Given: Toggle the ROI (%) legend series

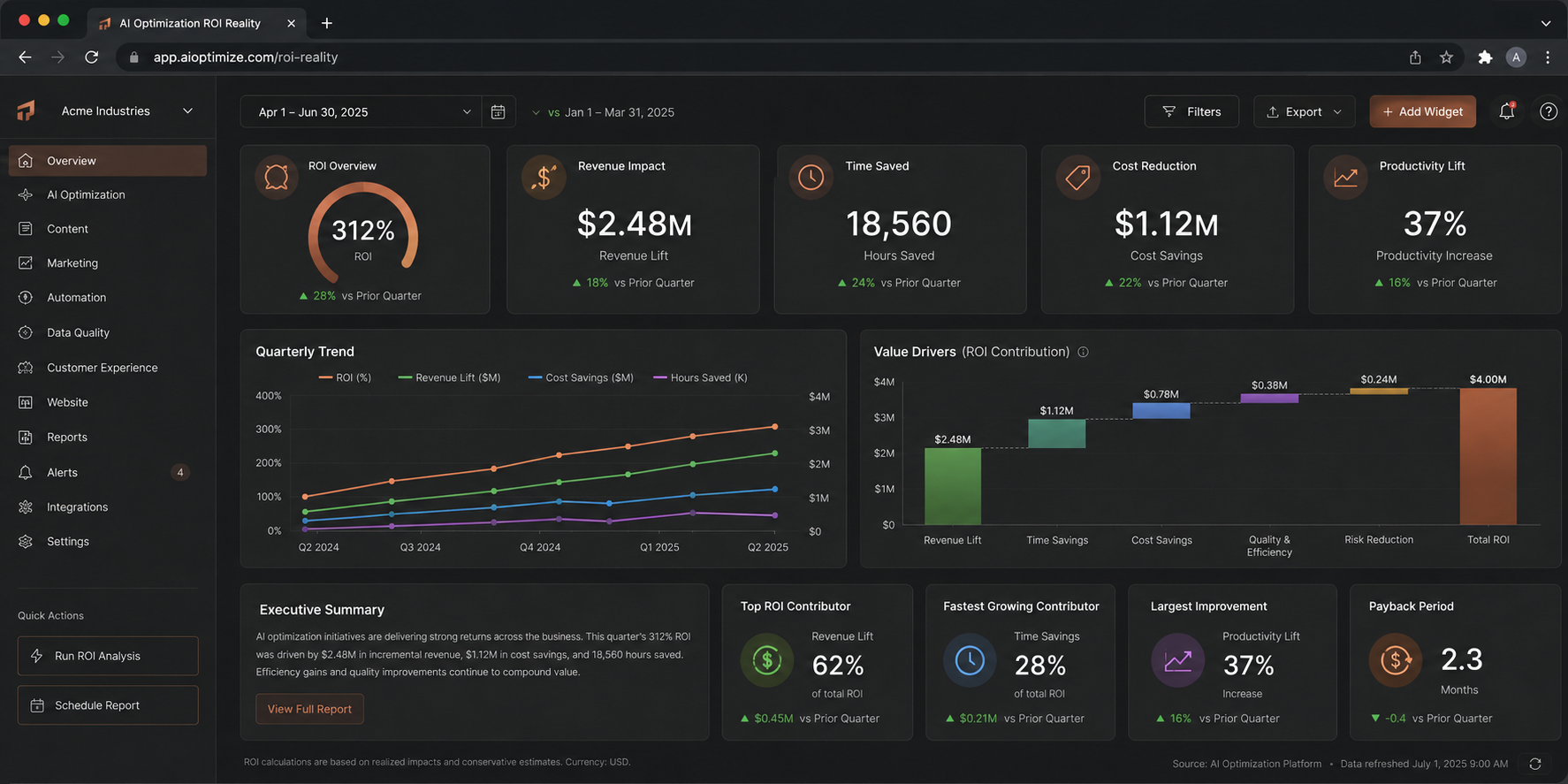Looking at the screenshot, I should pos(345,377).
